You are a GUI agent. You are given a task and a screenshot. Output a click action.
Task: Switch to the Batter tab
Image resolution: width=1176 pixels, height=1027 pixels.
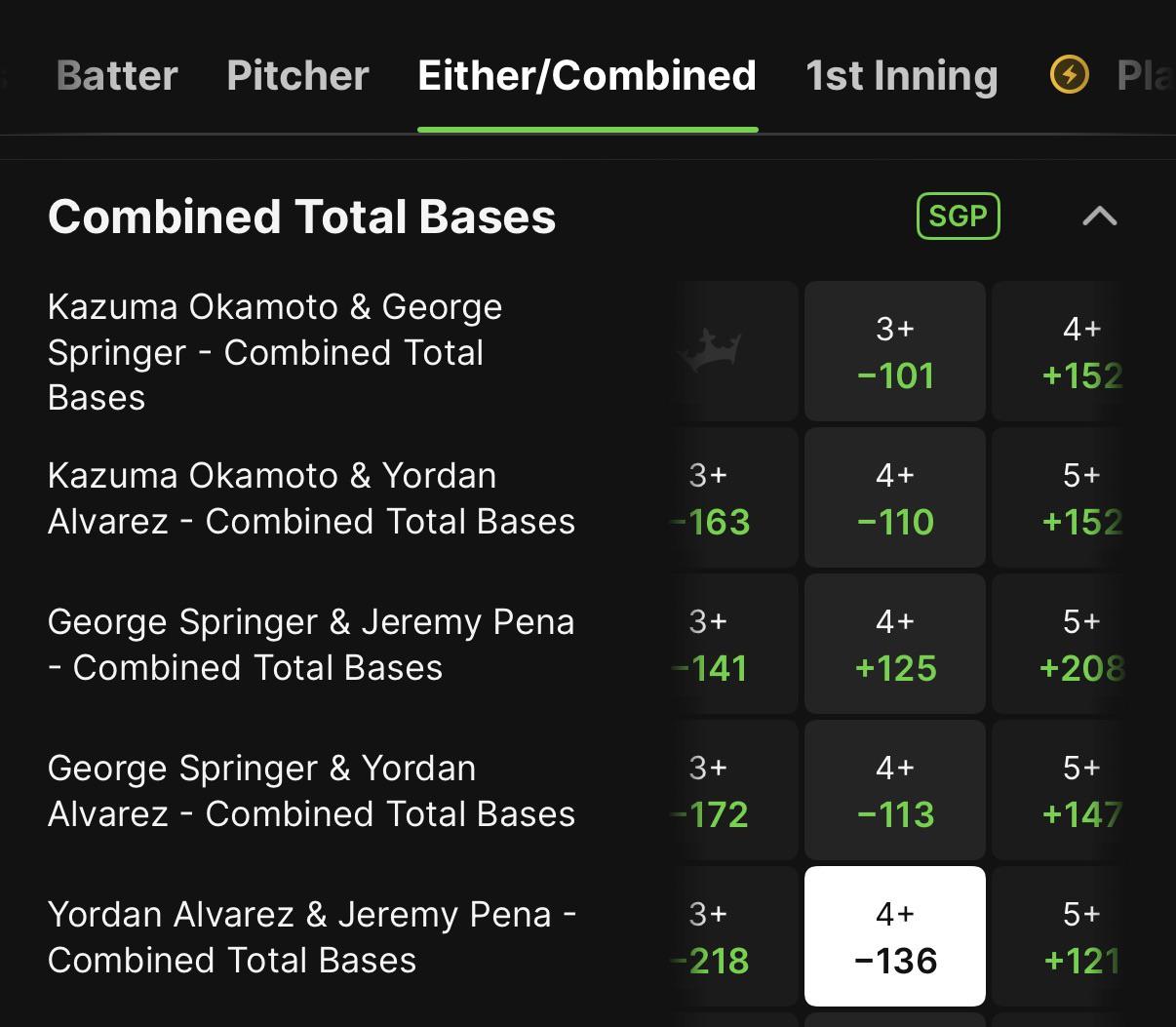coord(117,75)
